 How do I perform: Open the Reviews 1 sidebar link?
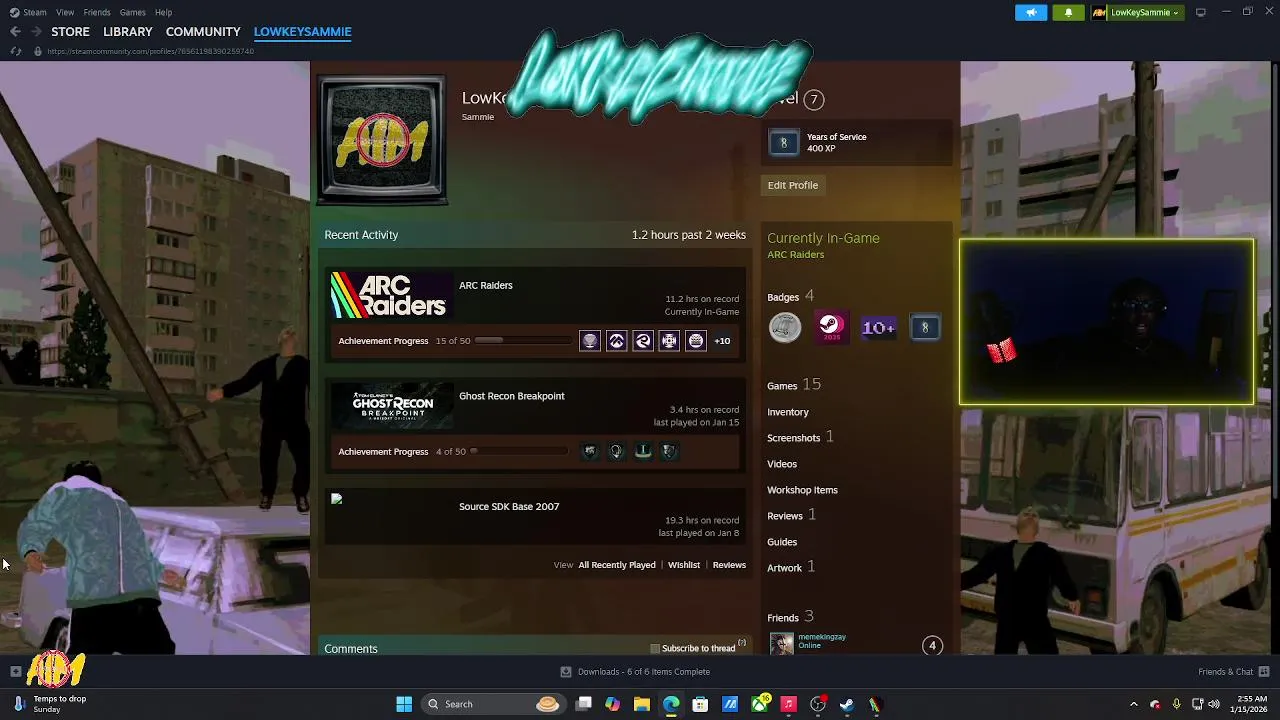point(791,515)
